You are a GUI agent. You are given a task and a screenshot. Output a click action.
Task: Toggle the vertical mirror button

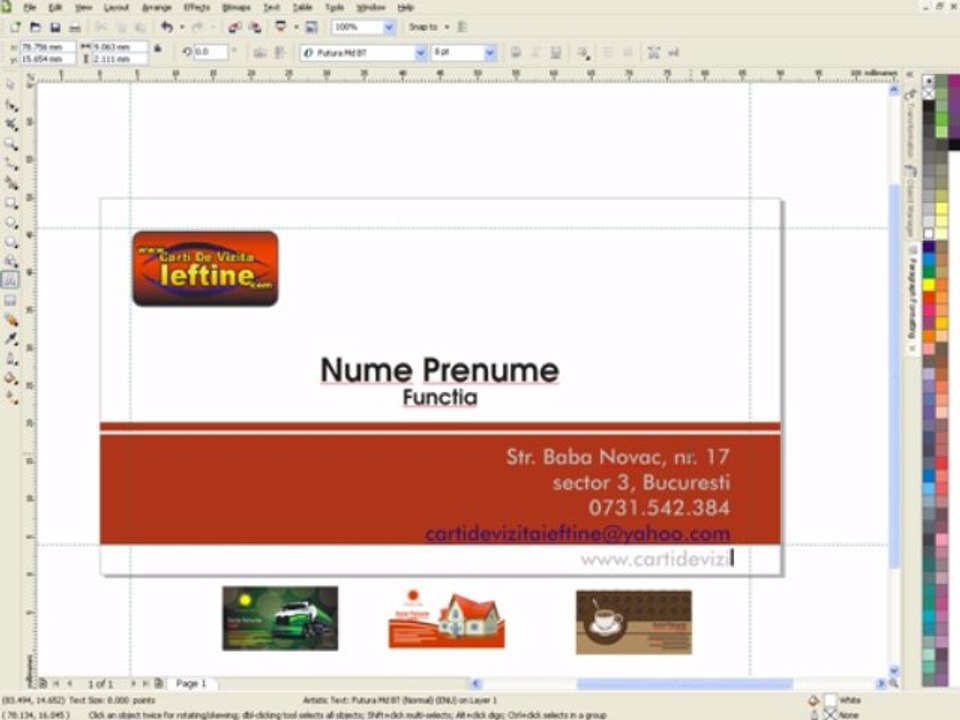[x=279, y=53]
